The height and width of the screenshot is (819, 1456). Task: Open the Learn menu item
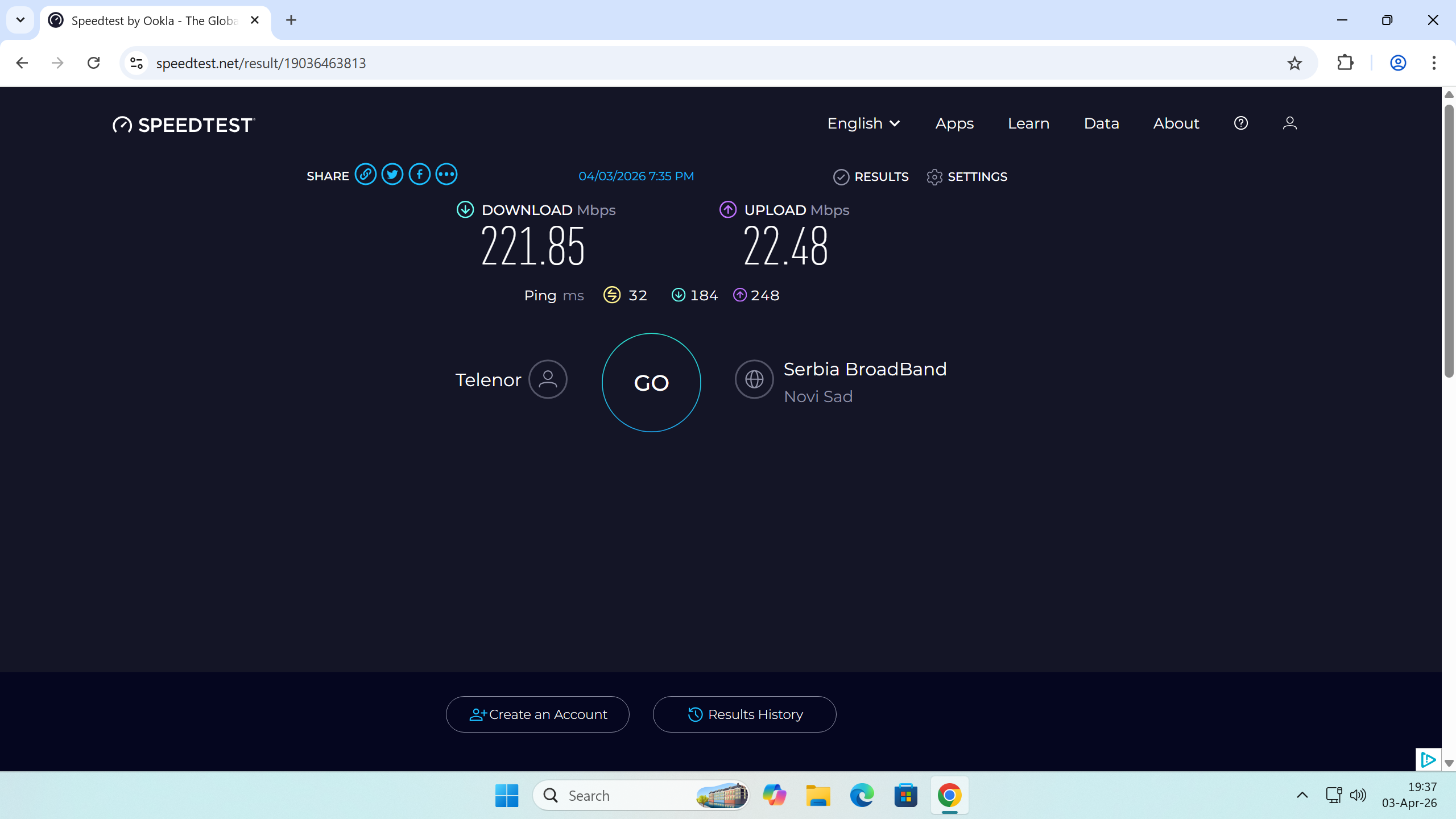[1028, 123]
